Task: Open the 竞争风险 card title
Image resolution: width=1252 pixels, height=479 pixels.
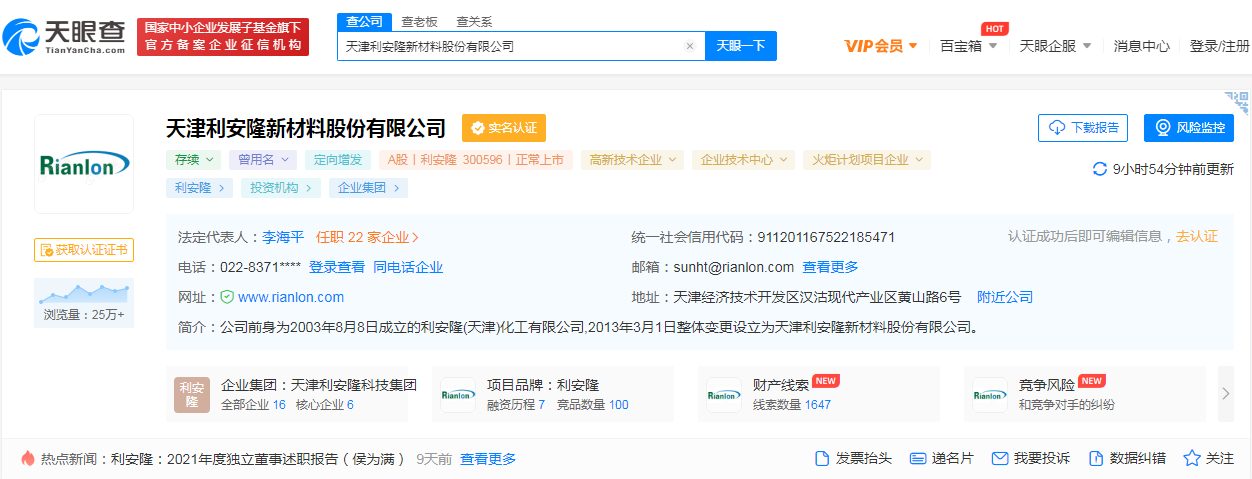Action: [x=1047, y=385]
